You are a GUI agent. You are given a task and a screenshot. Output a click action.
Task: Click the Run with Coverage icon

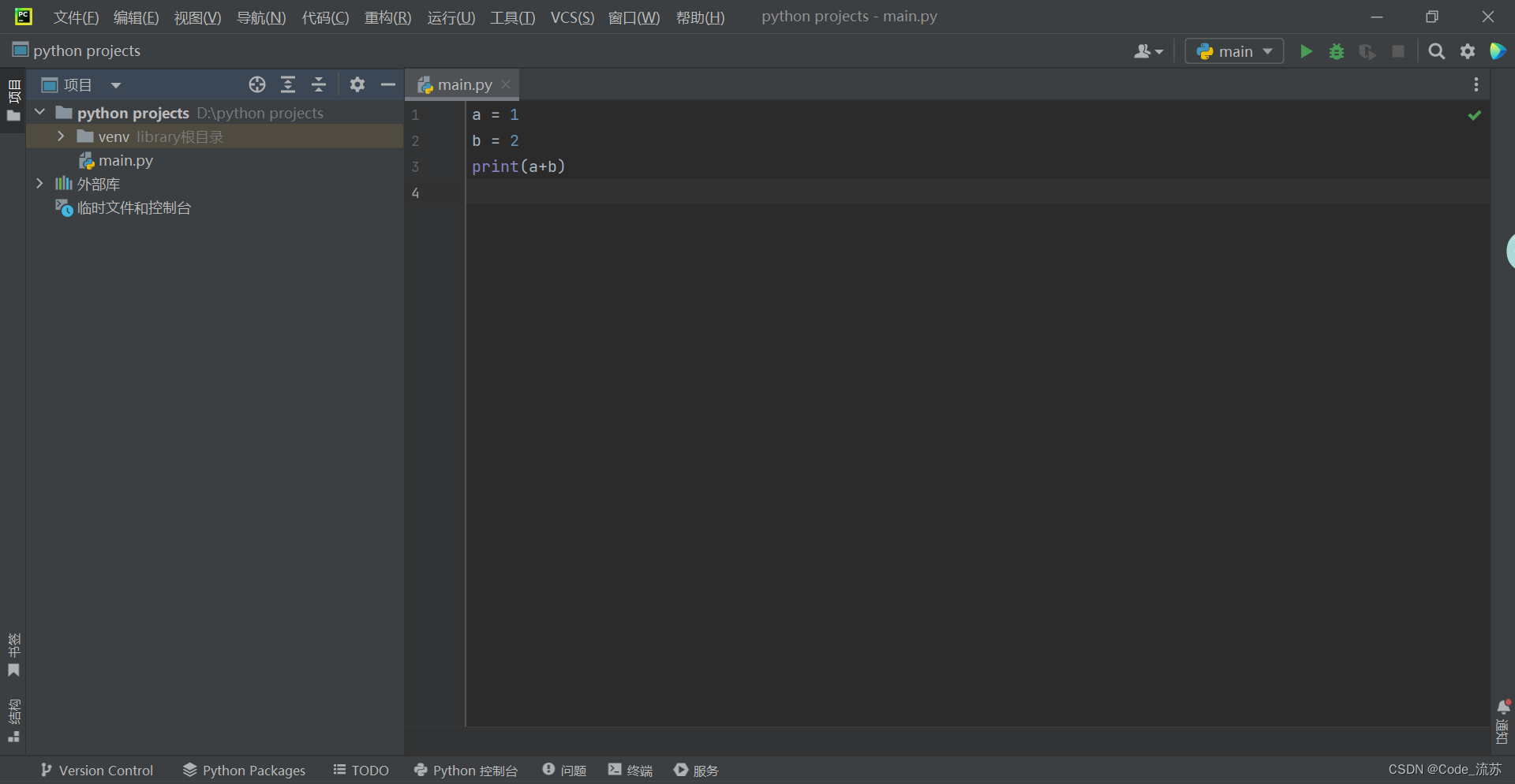click(x=1367, y=51)
